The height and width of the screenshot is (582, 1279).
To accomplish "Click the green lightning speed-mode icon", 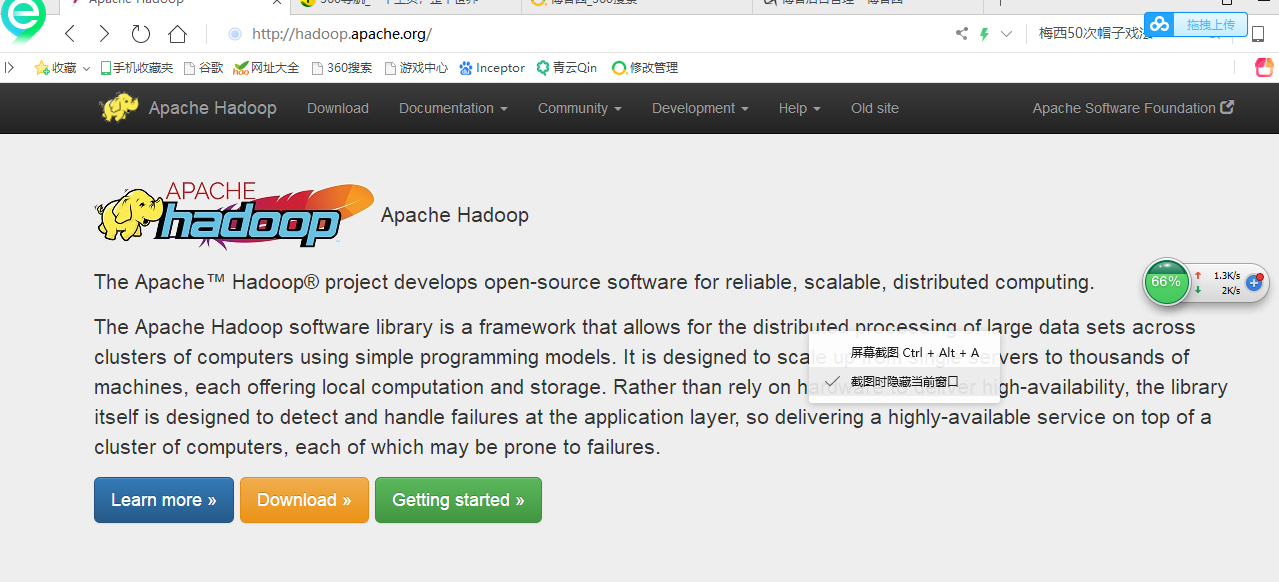I will [x=984, y=34].
